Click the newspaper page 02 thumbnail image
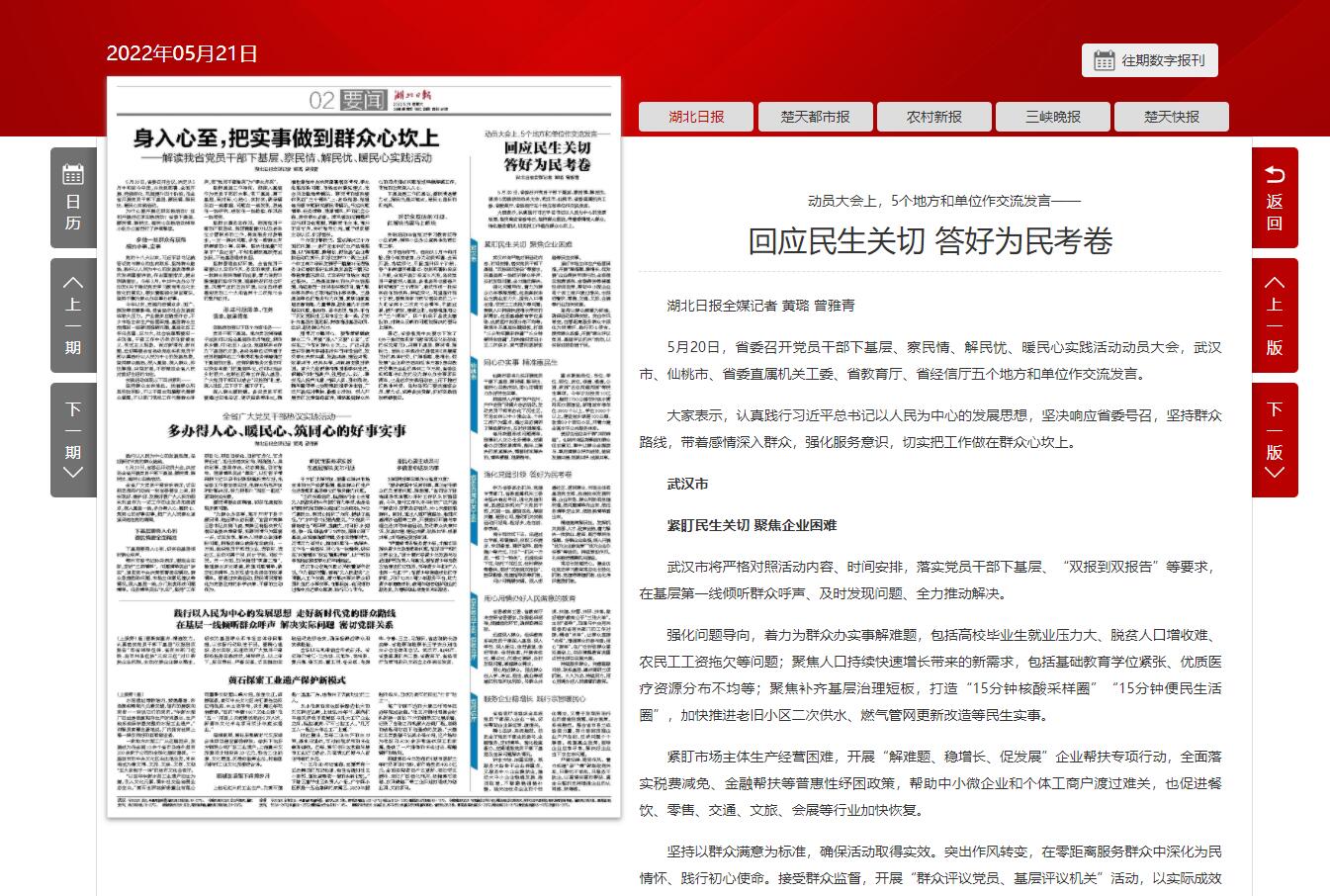The height and width of the screenshot is (896, 1330). click(x=364, y=447)
